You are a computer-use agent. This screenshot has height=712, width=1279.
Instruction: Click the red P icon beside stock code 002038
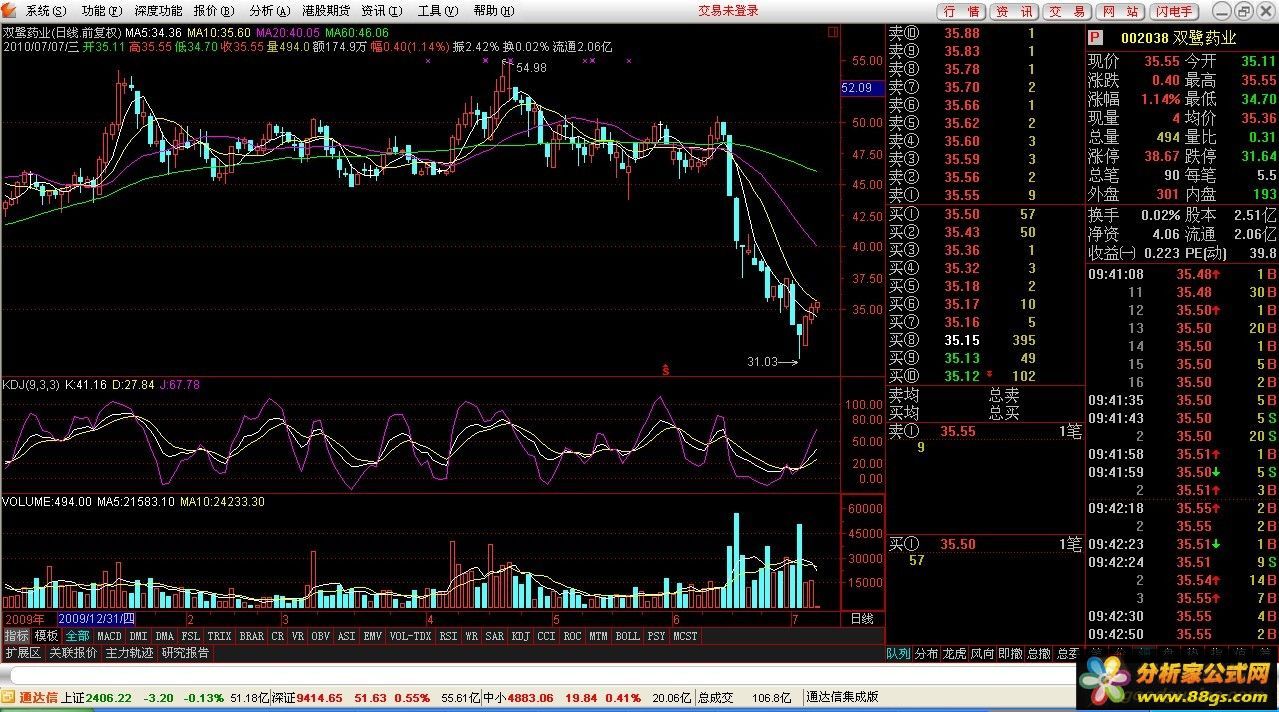tap(1095, 38)
